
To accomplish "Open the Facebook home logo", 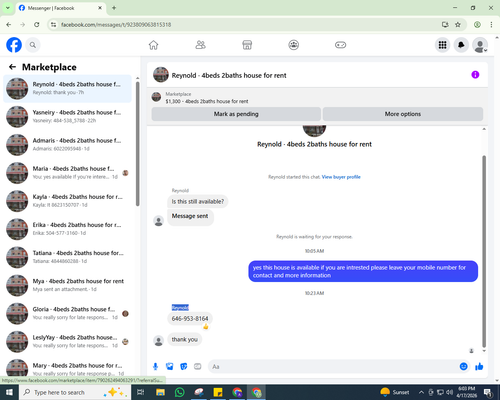I will [x=14, y=45].
